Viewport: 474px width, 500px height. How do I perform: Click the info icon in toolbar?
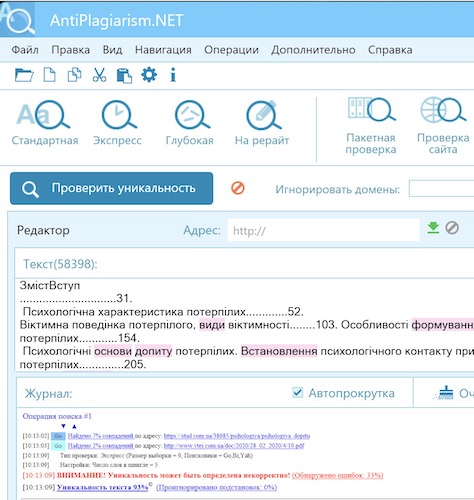173,75
